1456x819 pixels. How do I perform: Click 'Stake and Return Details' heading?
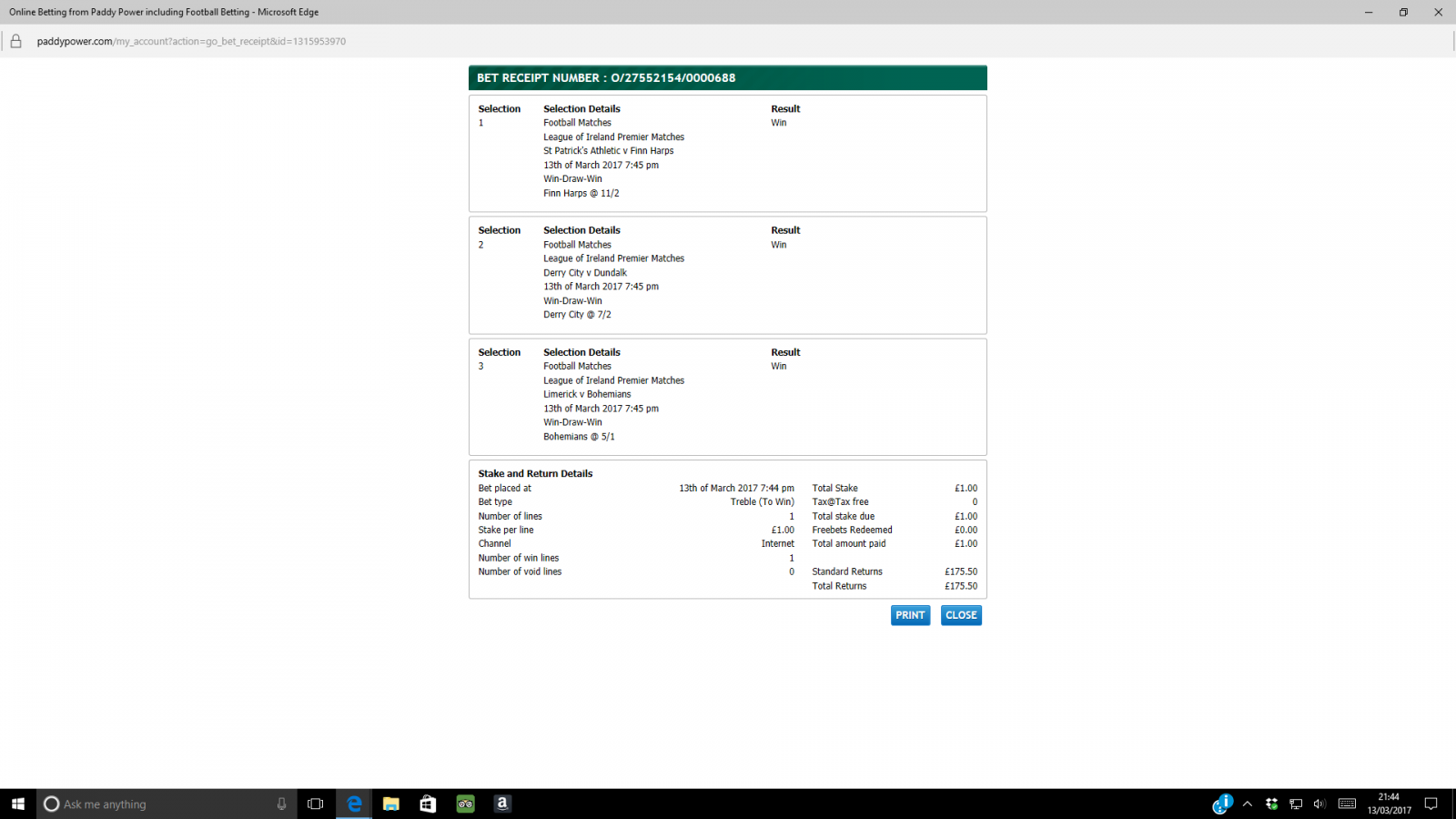point(535,474)
